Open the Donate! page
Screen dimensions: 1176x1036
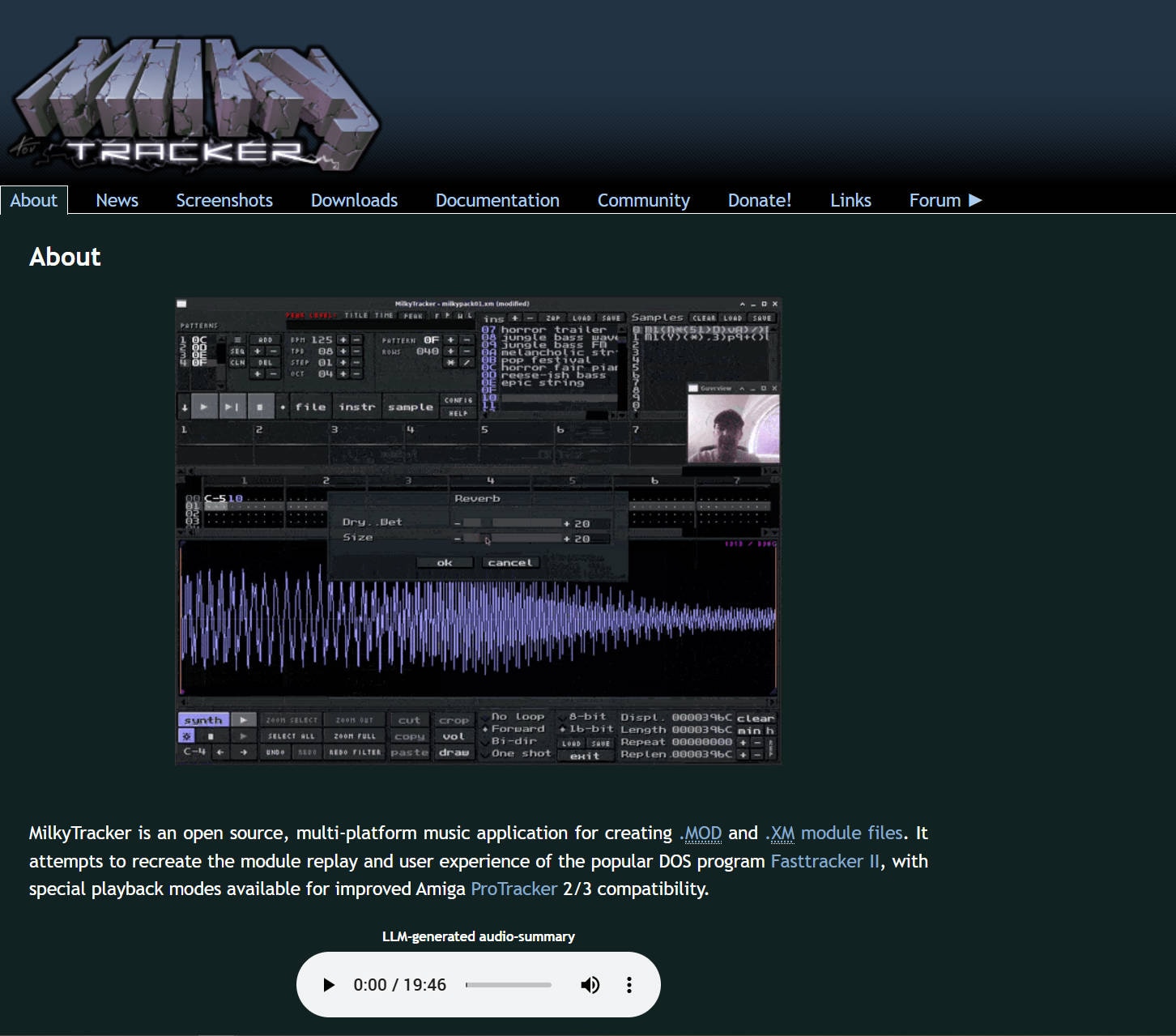click(x=760, y=200)
